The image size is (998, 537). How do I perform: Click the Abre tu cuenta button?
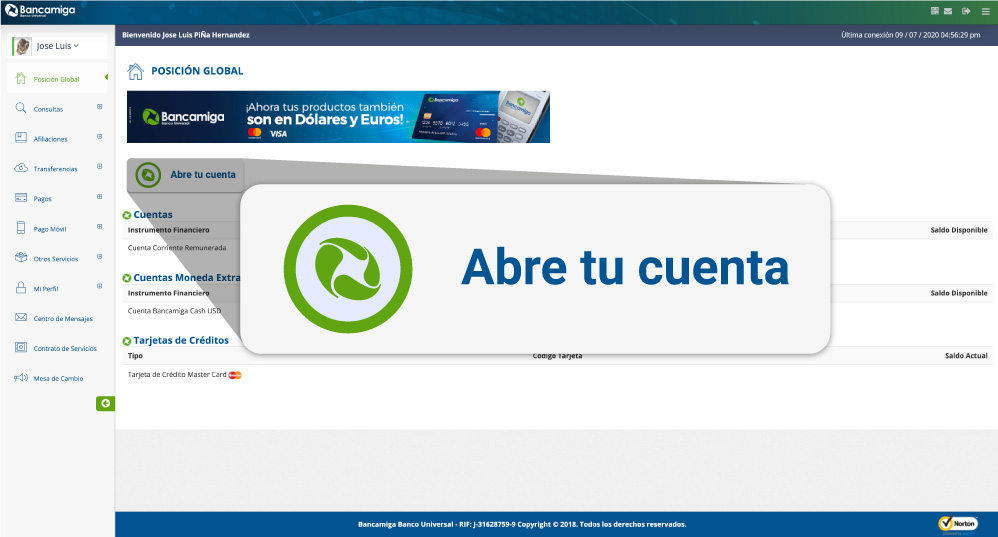[x=185, y=175]
